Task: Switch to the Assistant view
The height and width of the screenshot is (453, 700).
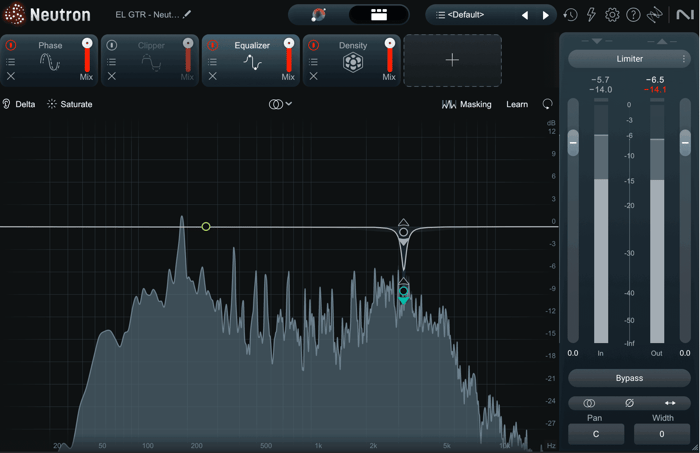Action: pos(318,14)
